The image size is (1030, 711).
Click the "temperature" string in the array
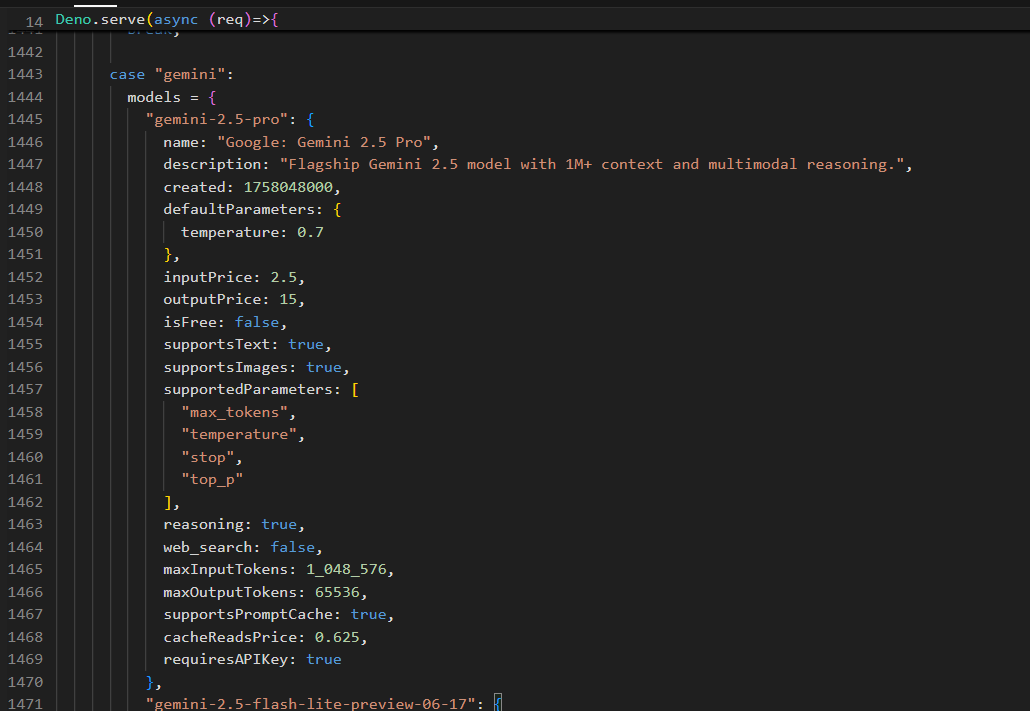(239, 434)
